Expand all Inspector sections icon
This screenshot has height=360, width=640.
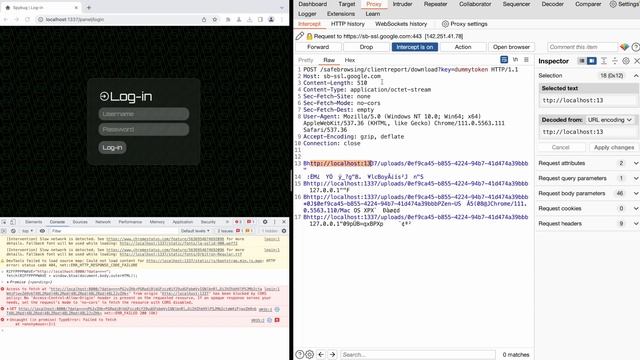(604, 61)
